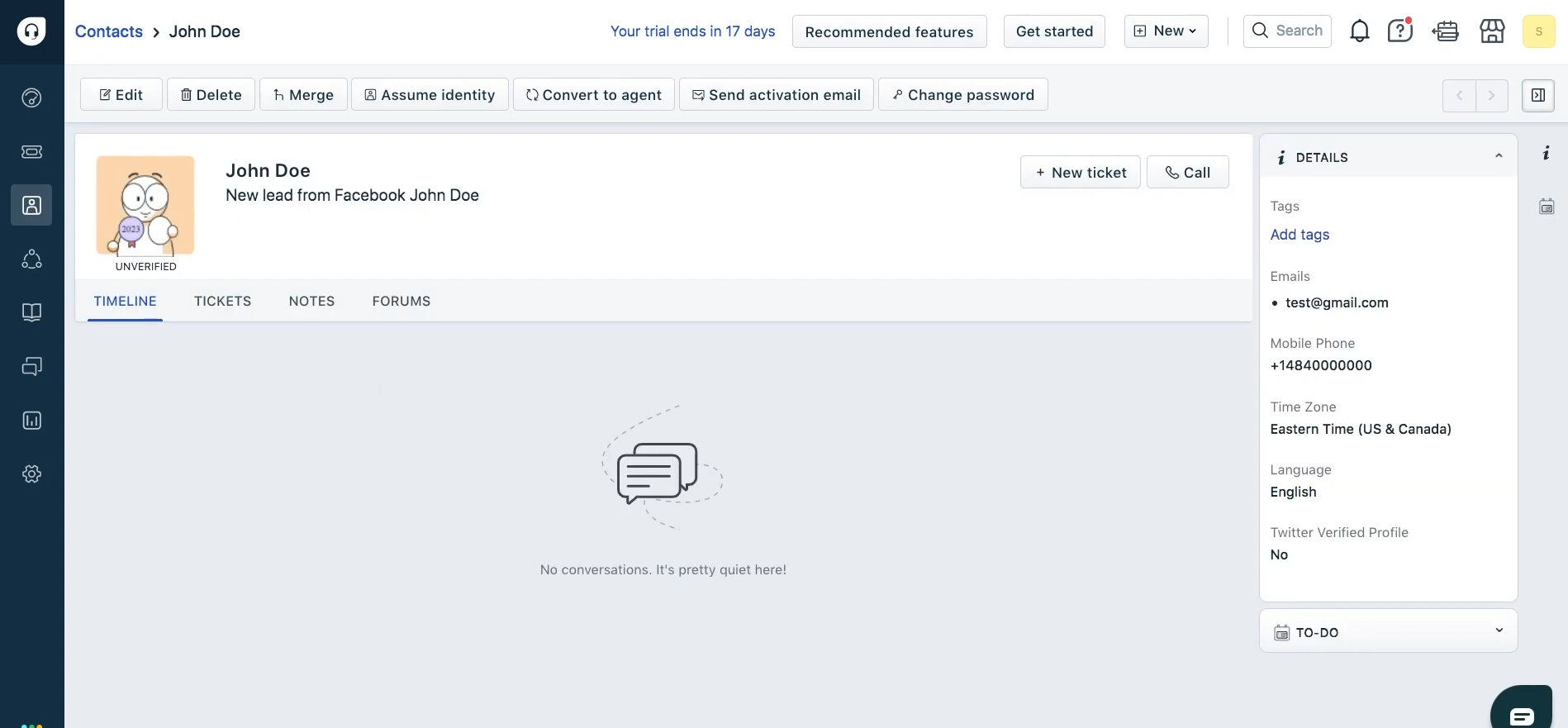Click John Doe's profile picture
Viewport: 1568px width, 728px height.
[145, 205]
